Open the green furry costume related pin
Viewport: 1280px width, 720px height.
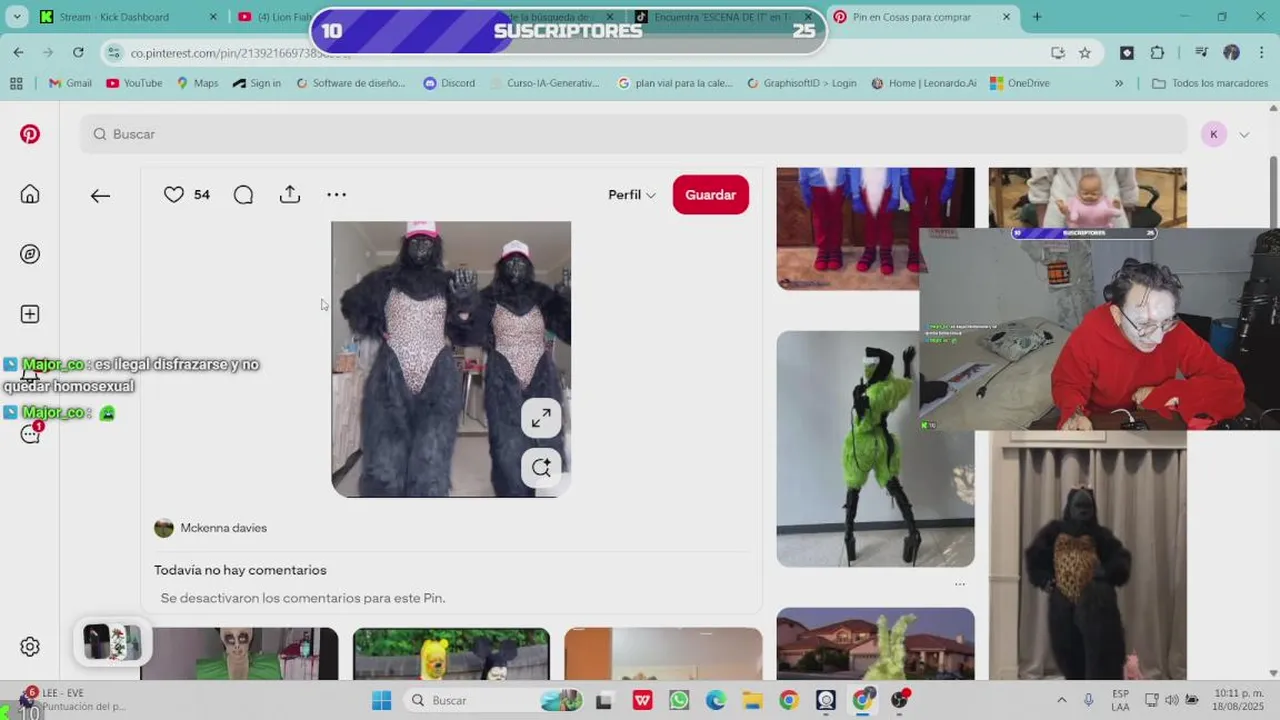tap(875, 449)
